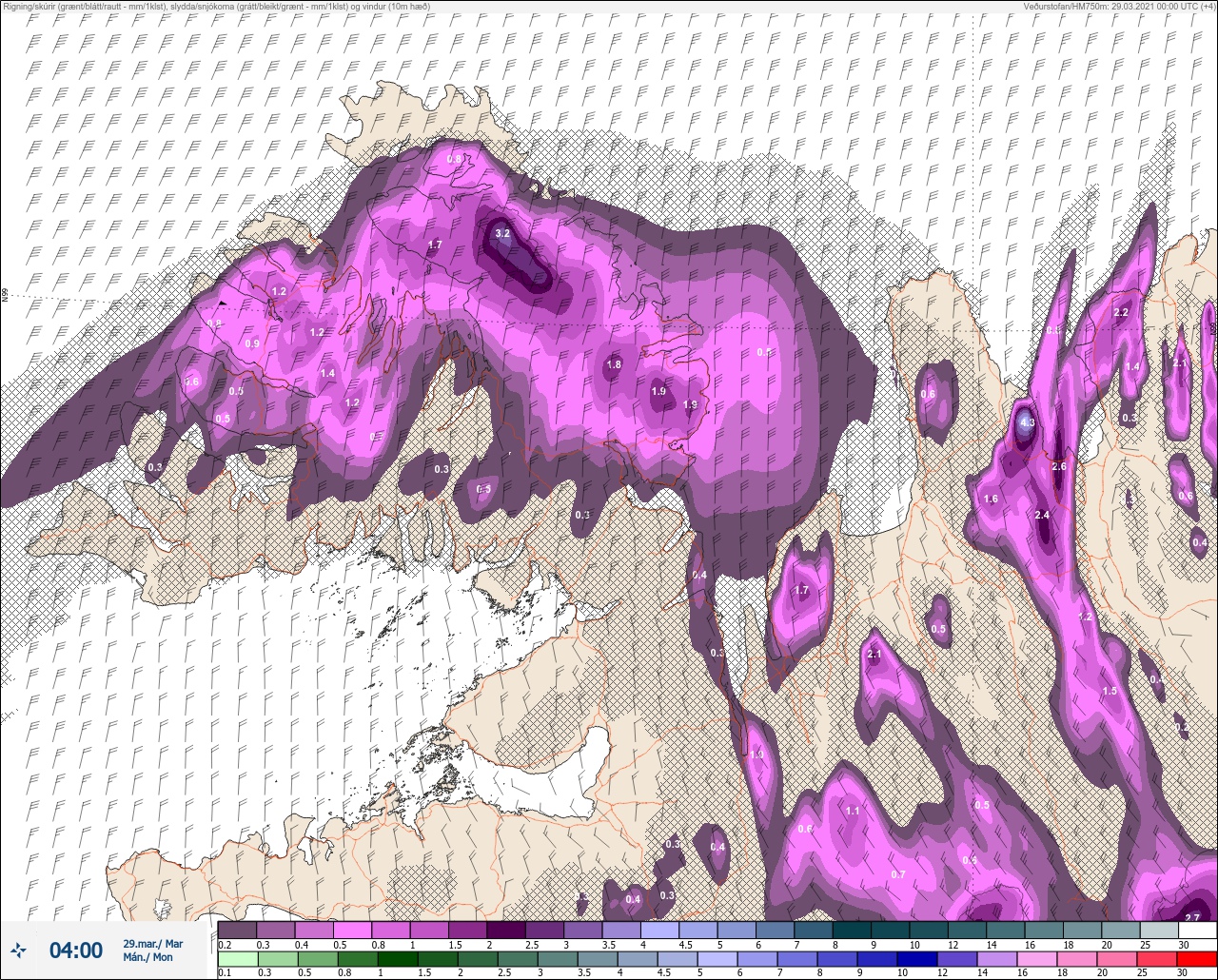1218x980 pixels.
Task: Click the 1.1 value on the map
Action: click(853, 811)
